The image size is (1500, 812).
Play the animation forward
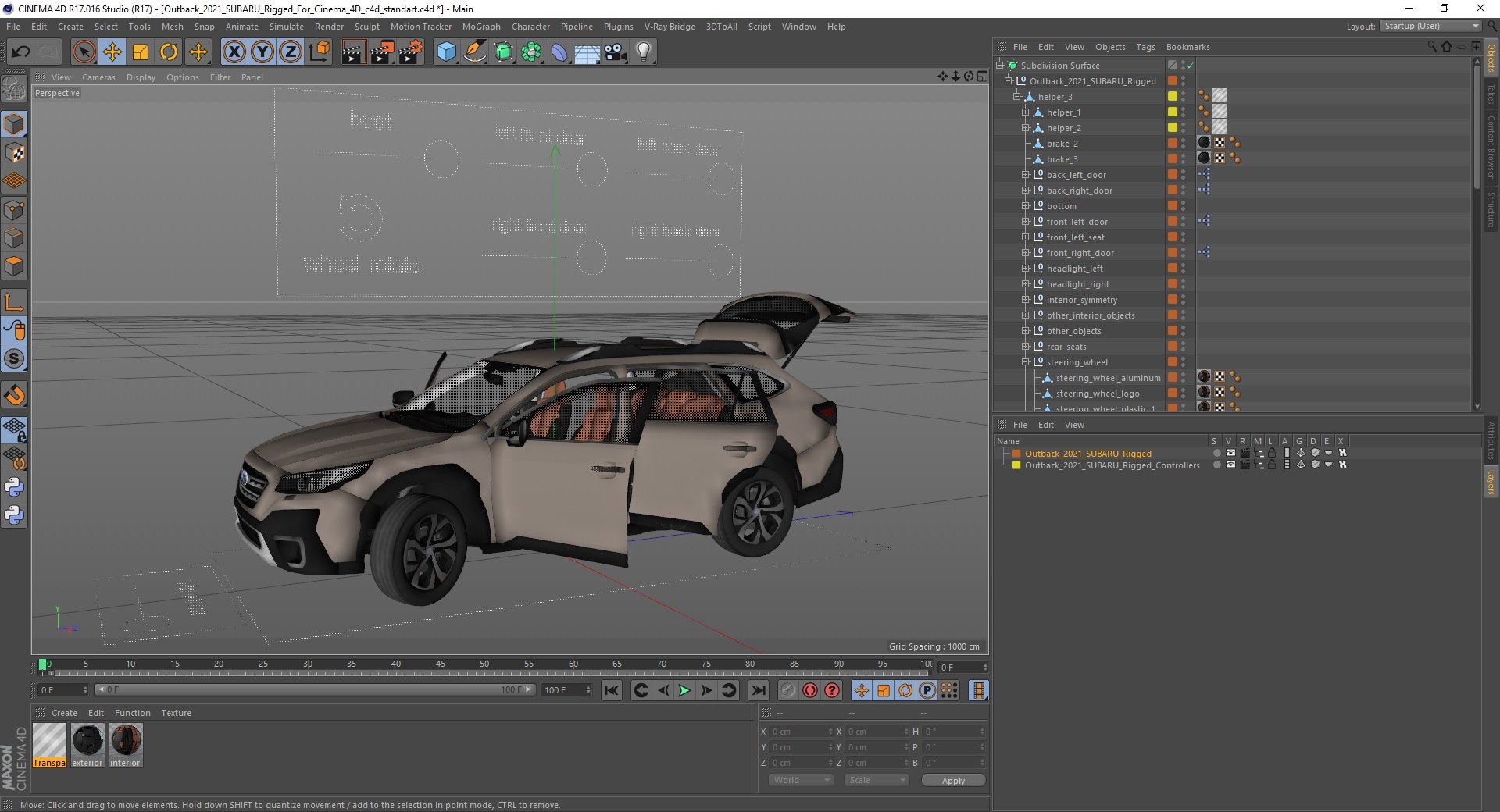click(684, 690)
